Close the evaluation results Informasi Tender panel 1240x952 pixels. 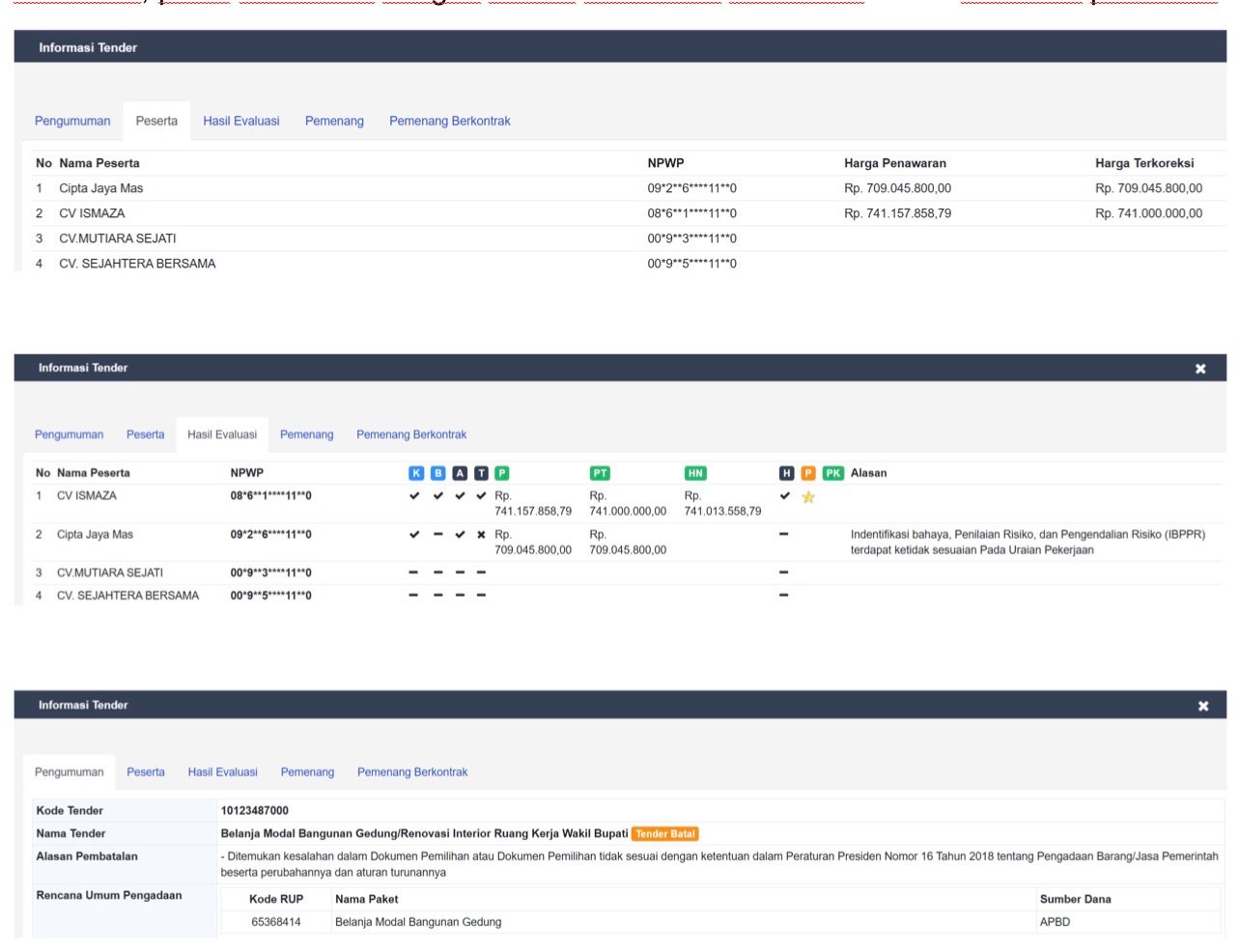pos(1200,369)
